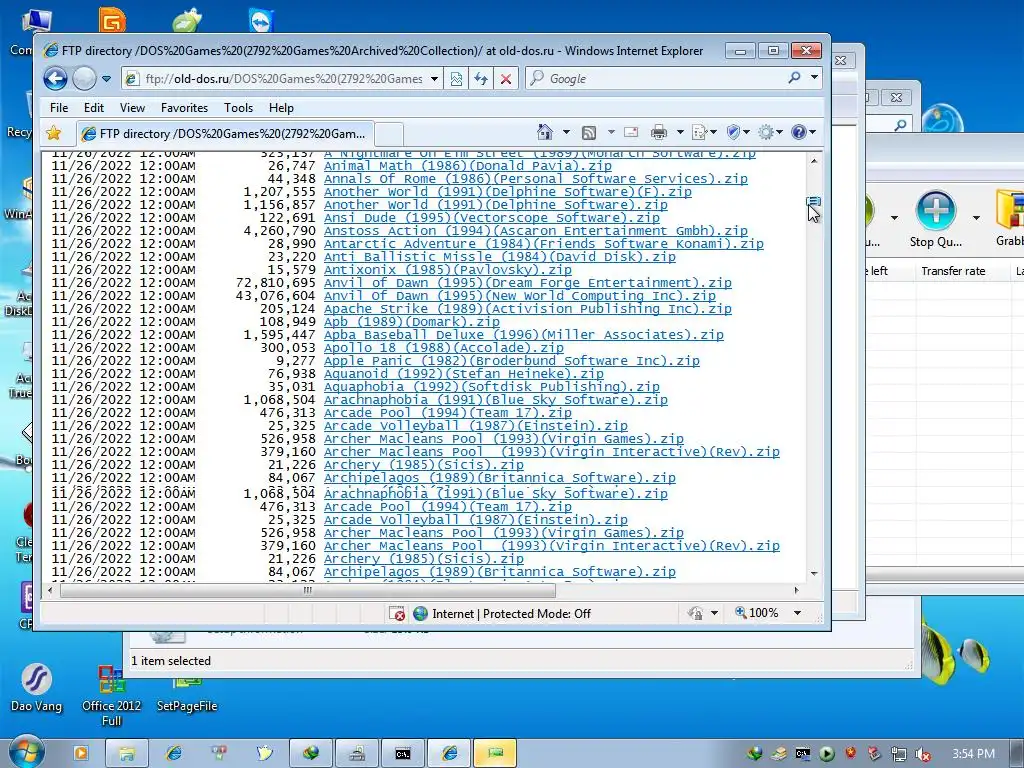1024x768 pixels.
Task: Open a new blank tab
Action: click(389, 134)
